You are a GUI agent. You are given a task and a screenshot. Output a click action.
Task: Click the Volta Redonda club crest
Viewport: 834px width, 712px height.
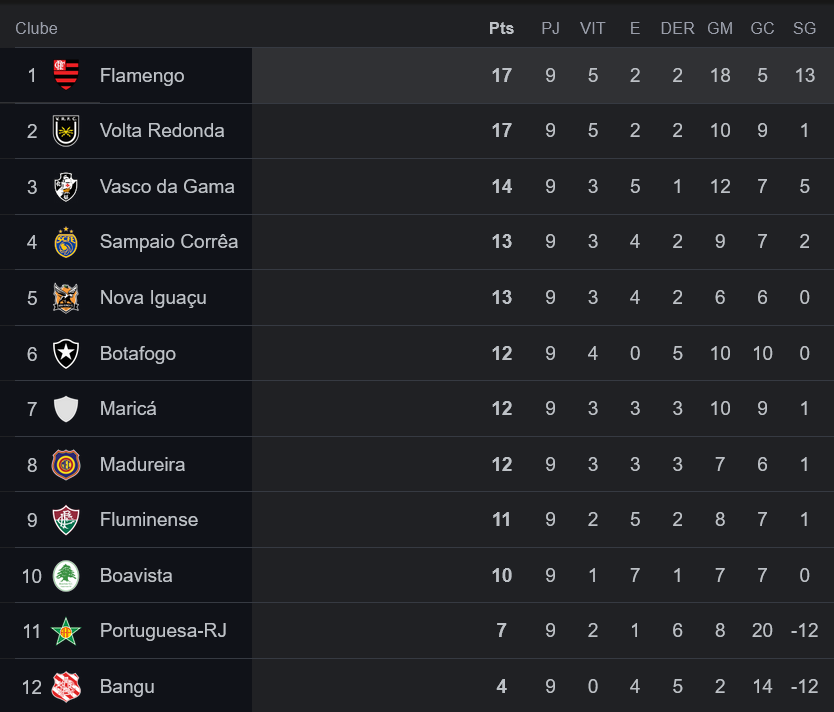click(x=66, y=131)
